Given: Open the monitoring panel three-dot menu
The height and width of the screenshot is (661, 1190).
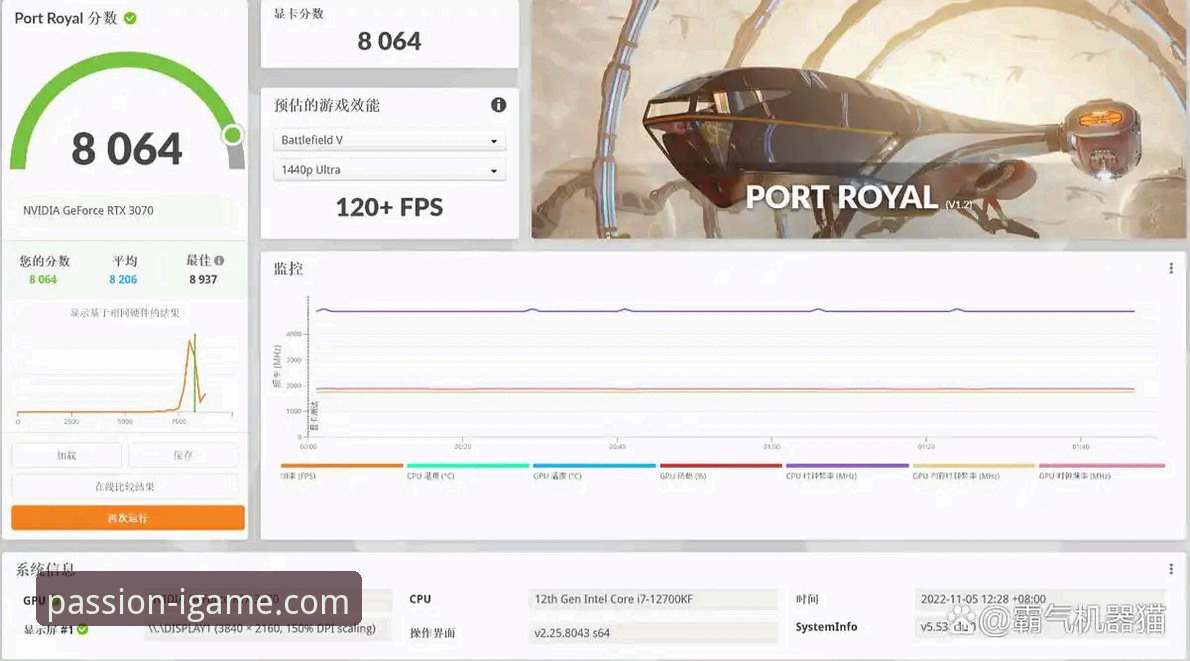Looking at the screenshot, I should click(1171, 268).
